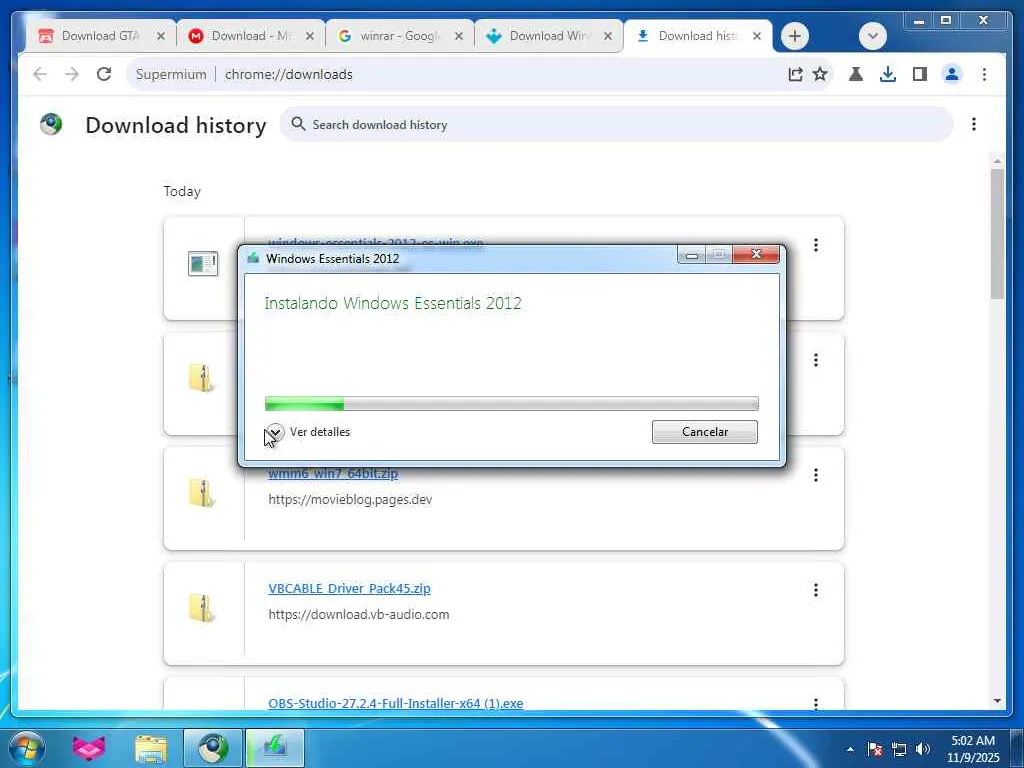Minimize the Windows Essentials 2012 dialog
1024x768 pixels.
[692, 255]
